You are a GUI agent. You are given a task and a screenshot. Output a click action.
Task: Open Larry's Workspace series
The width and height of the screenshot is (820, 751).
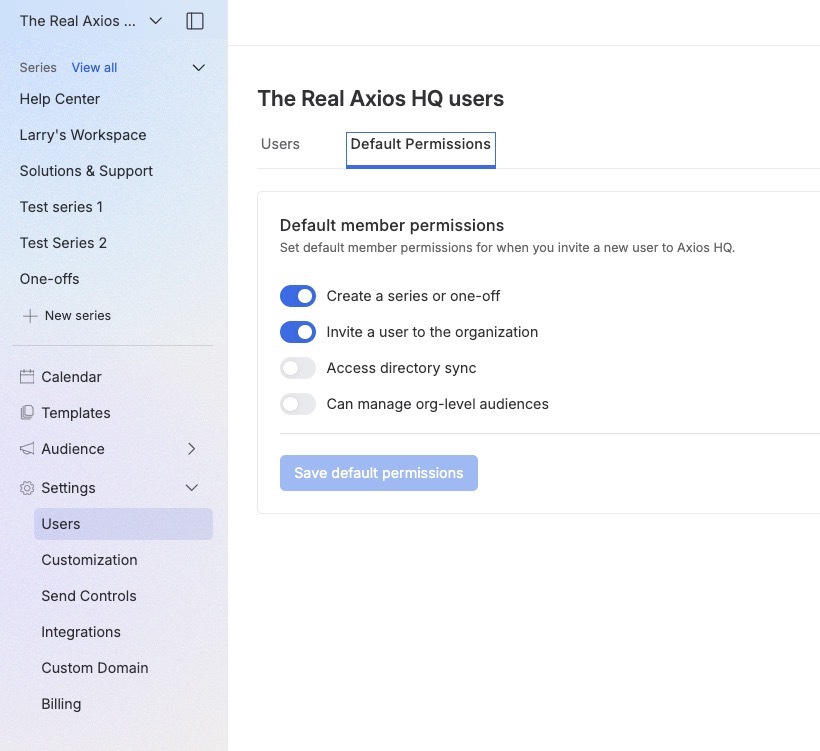pos(83,135)
